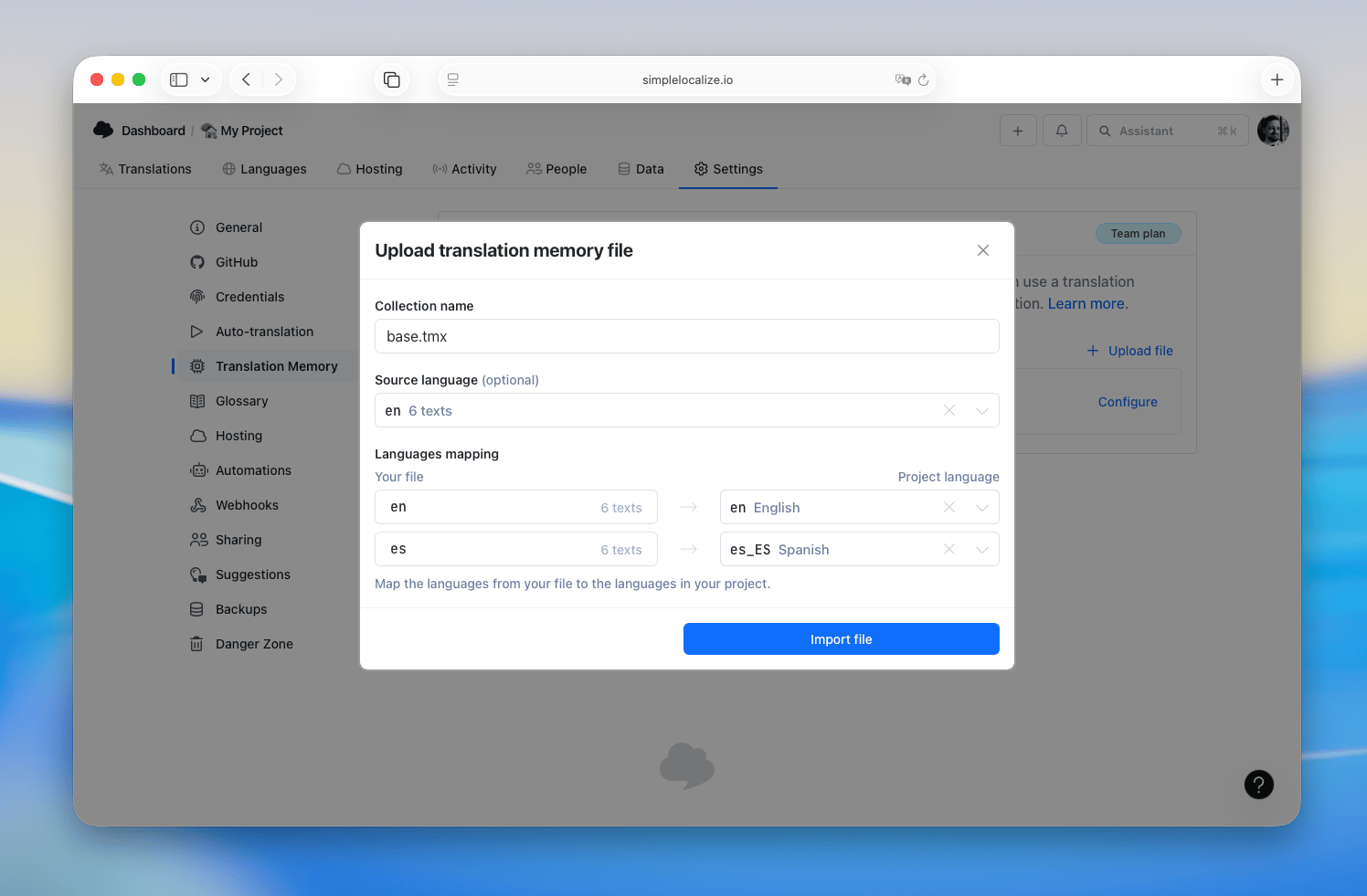Toggle Safari sidebar panel
1367x896 pixels.
[179, 80]
